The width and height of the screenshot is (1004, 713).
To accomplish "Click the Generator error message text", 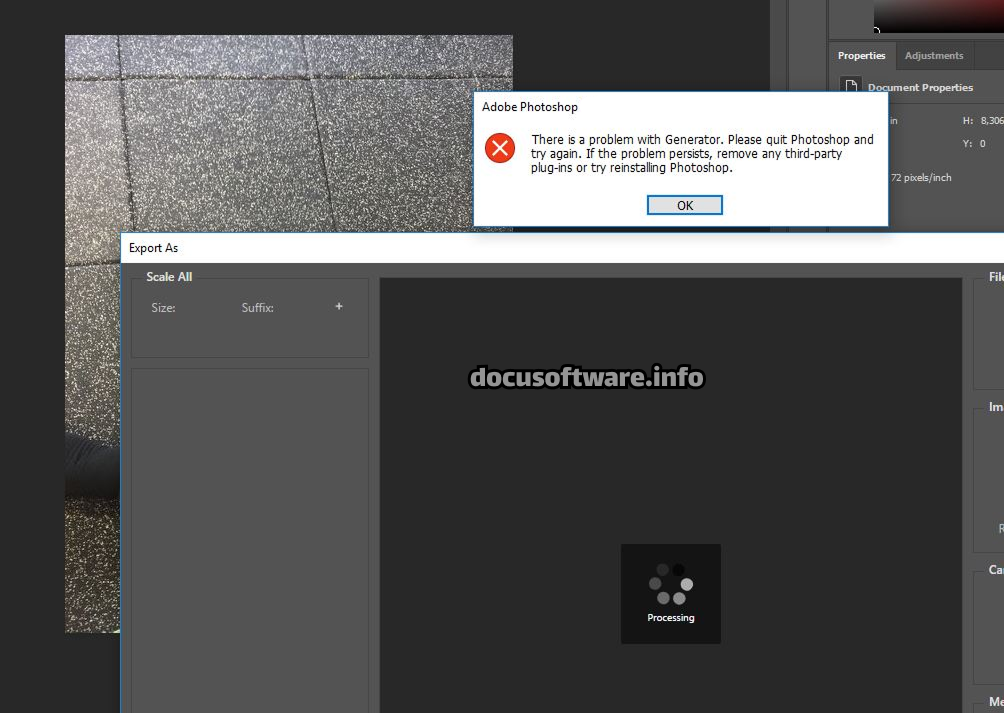I will coord(702,154).
